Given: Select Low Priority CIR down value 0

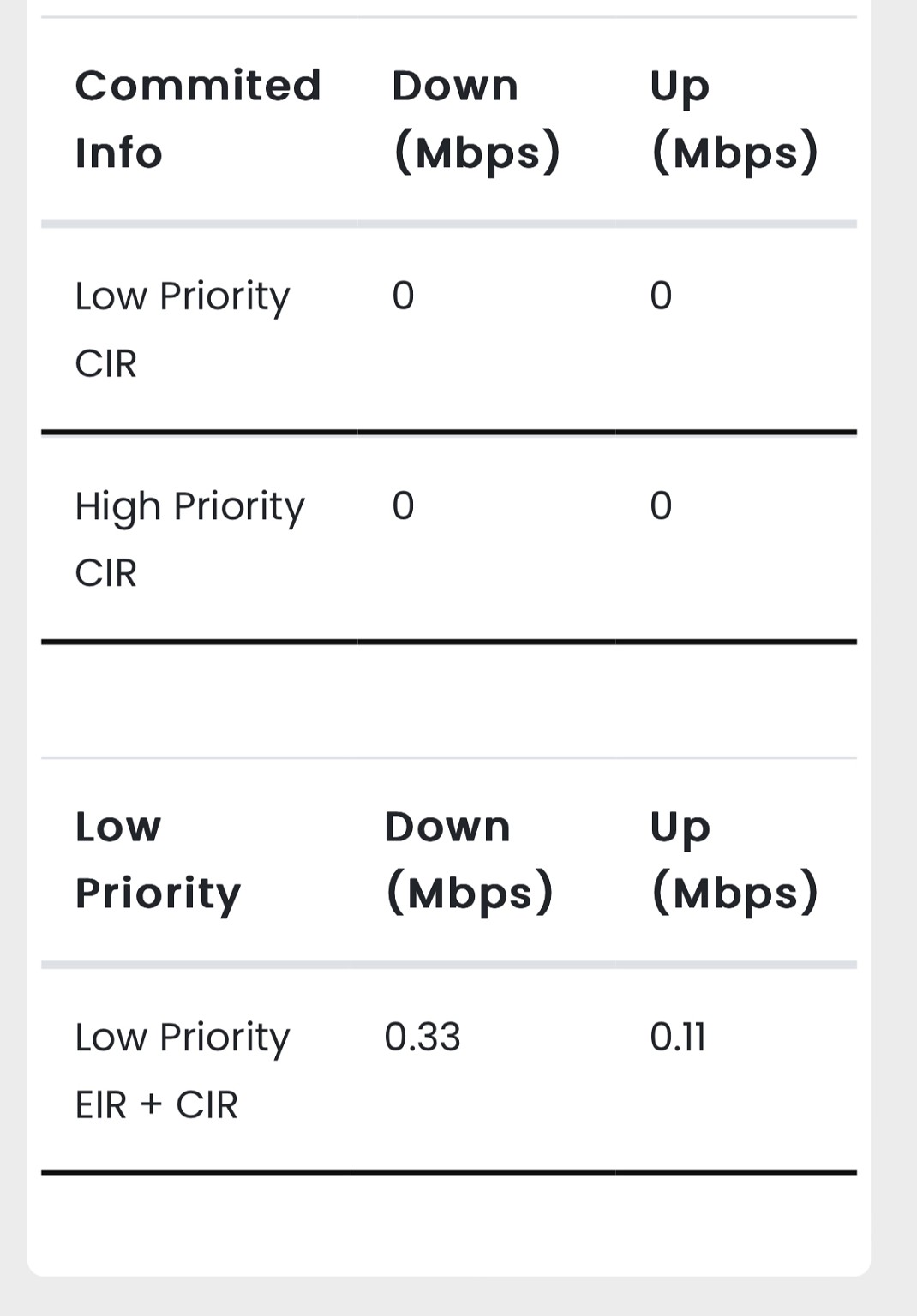Looking at the screenshot, I should [403, 296].
